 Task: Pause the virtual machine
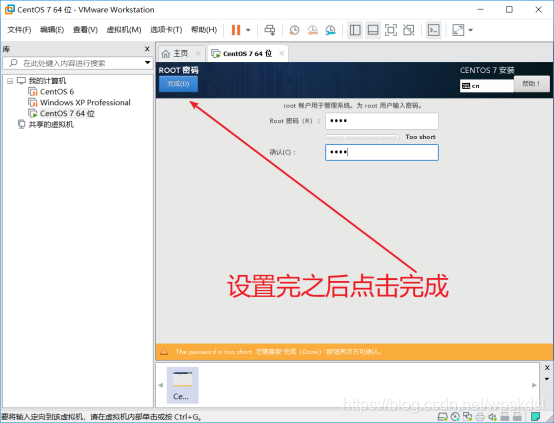pos(236,30)
